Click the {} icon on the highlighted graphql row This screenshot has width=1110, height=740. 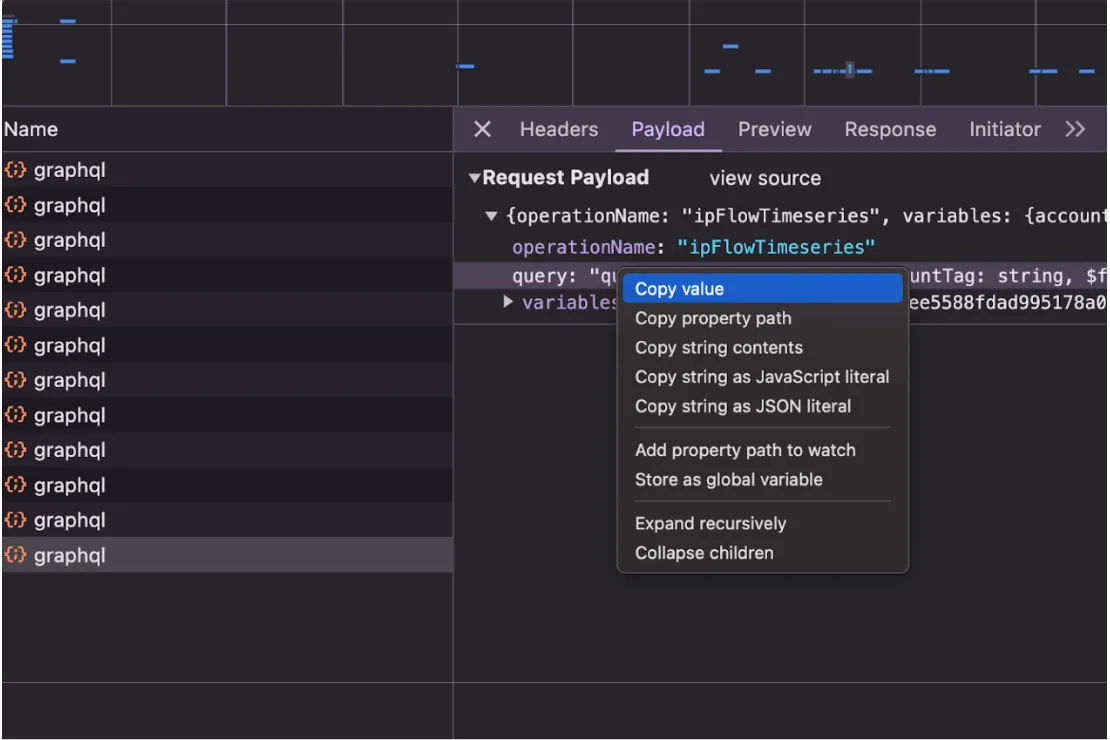(15, 554)
